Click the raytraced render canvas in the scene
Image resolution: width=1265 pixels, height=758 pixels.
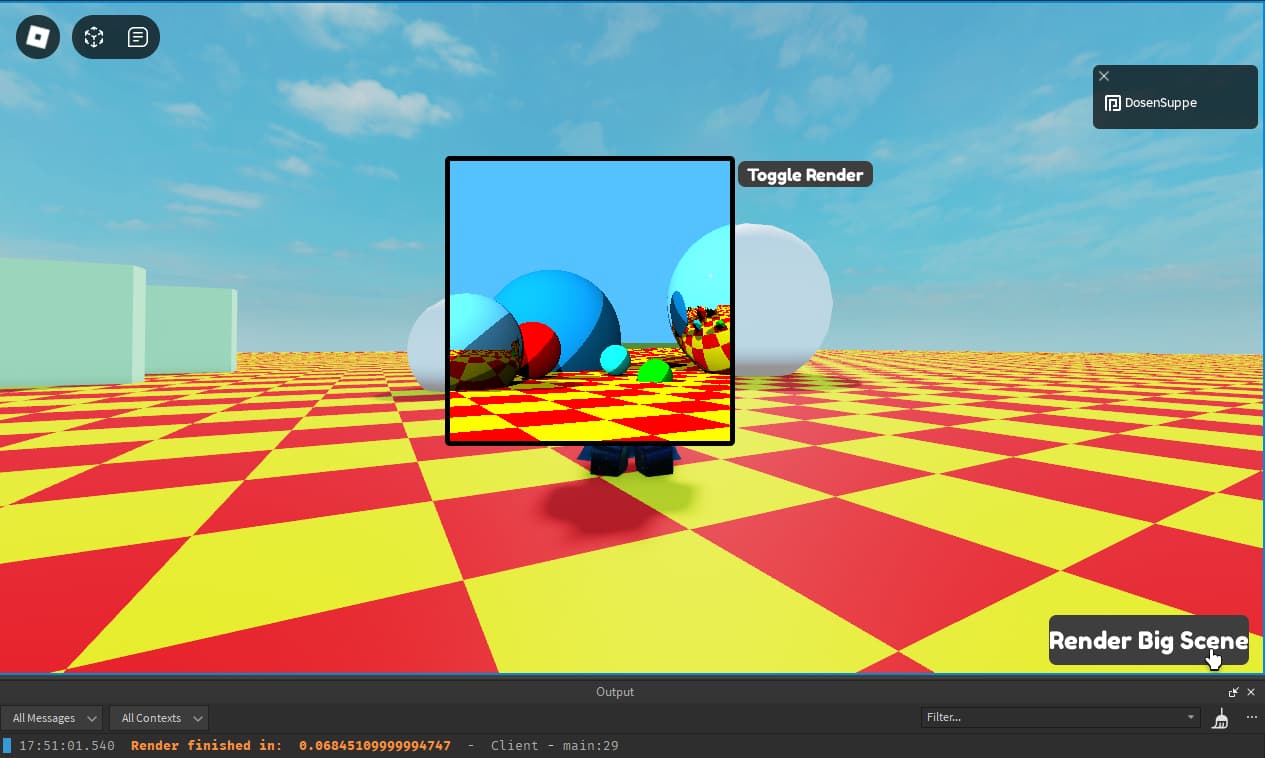tap(589, 300)
